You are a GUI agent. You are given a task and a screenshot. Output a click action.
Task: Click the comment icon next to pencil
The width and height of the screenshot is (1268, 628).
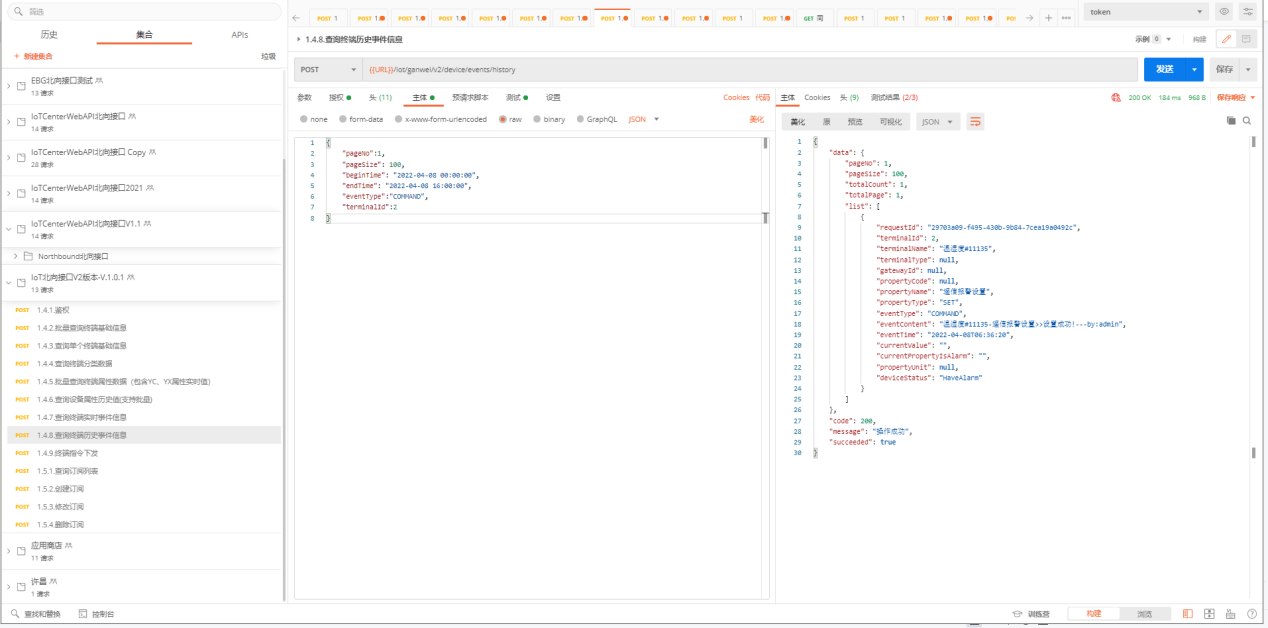pyautogui.click(x=1246, y=39)
